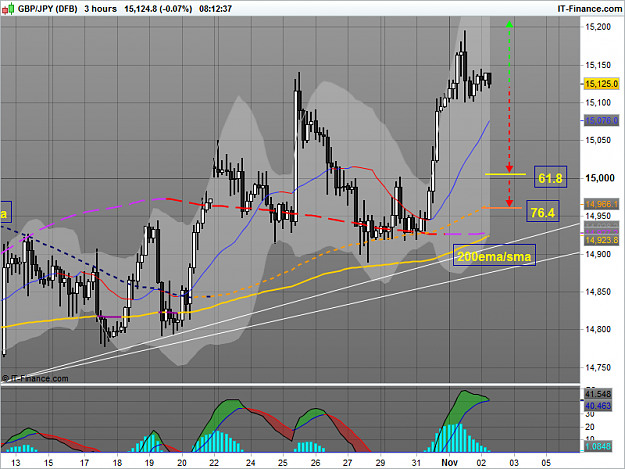Screen dimensions: 625x469
Task: Click the 14,850 price axis label
Action: click(x=598, y=292)
